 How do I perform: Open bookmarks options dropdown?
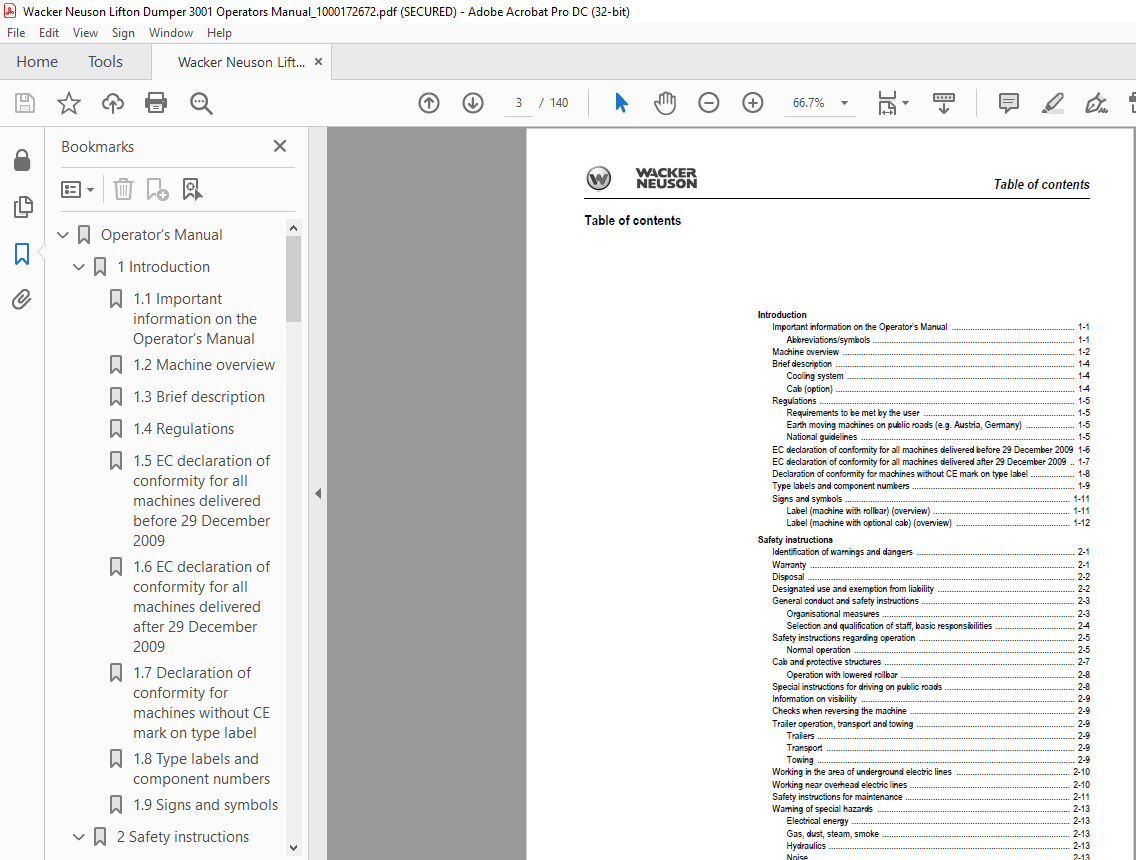click(x=77, y=190)
